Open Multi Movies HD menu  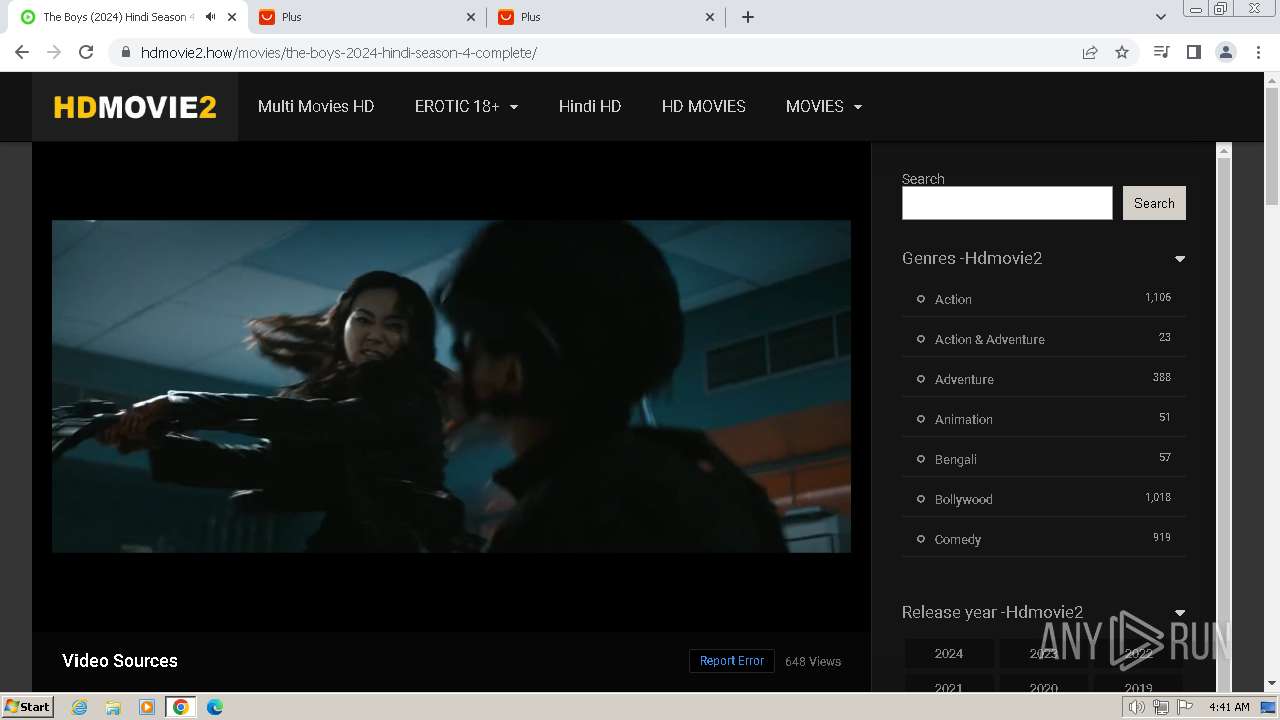pos(316,106)
